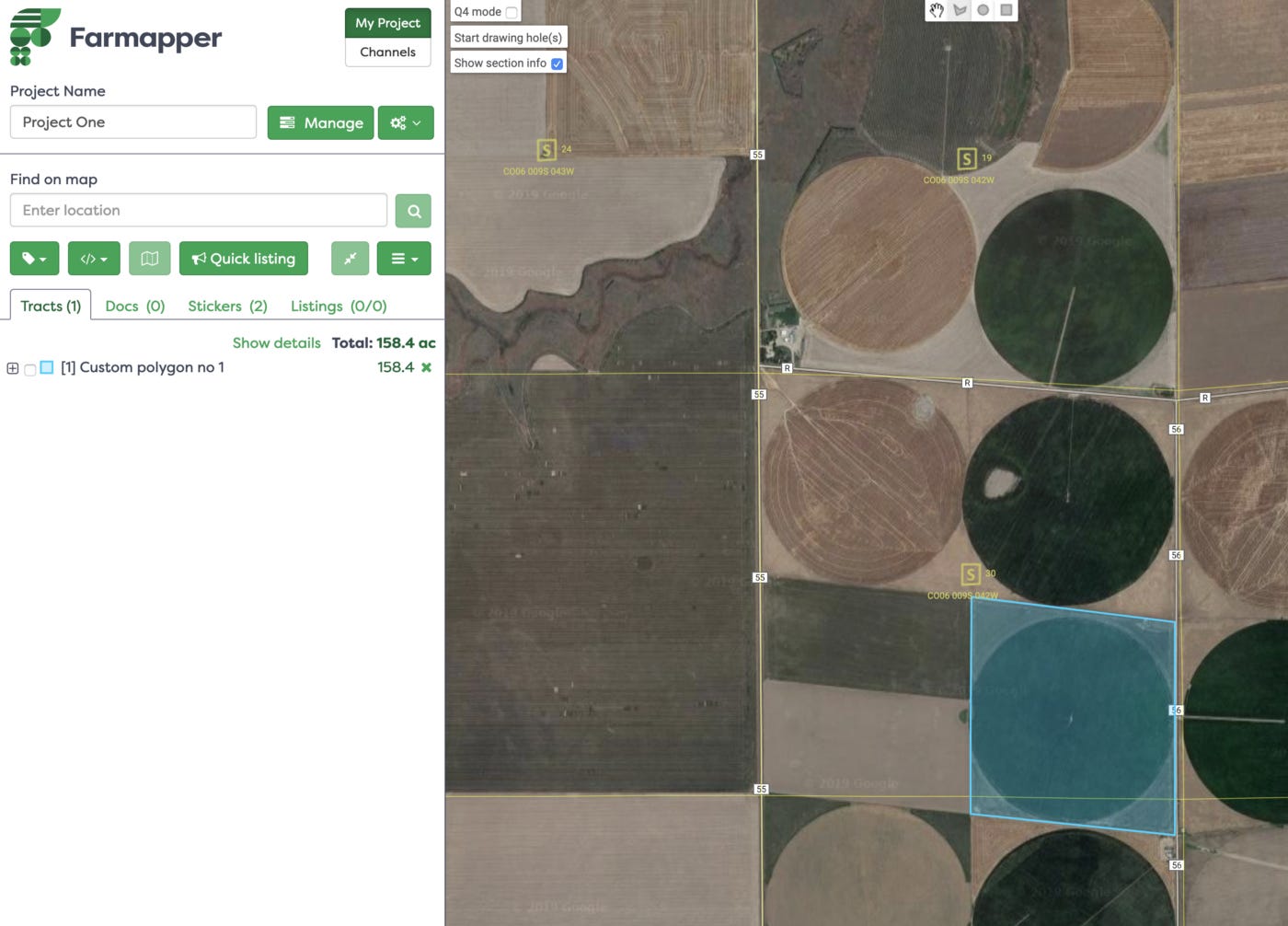Enable Q4 mode checkbox
Viewport: 1288px width, 926px height.
coord(512,12)
